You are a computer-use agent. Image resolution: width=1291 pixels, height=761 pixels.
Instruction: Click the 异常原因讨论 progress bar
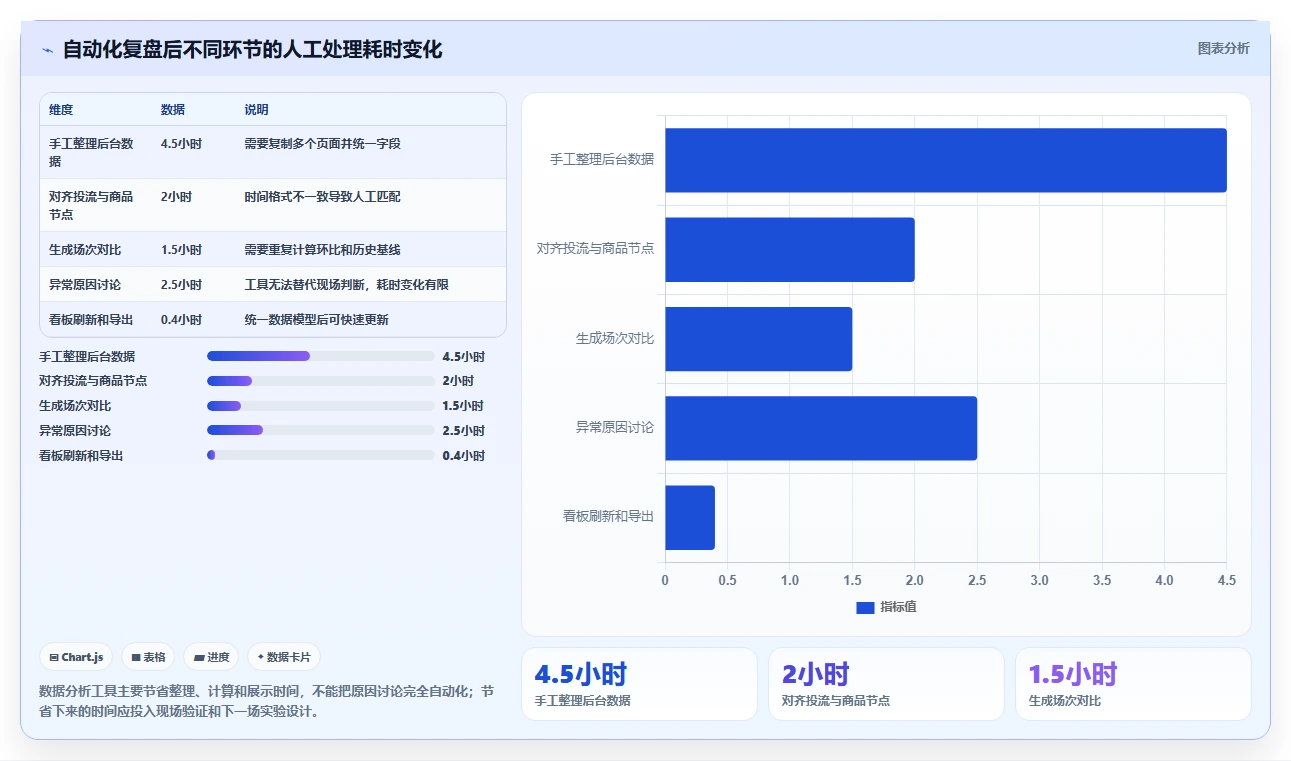coord(321,430)
